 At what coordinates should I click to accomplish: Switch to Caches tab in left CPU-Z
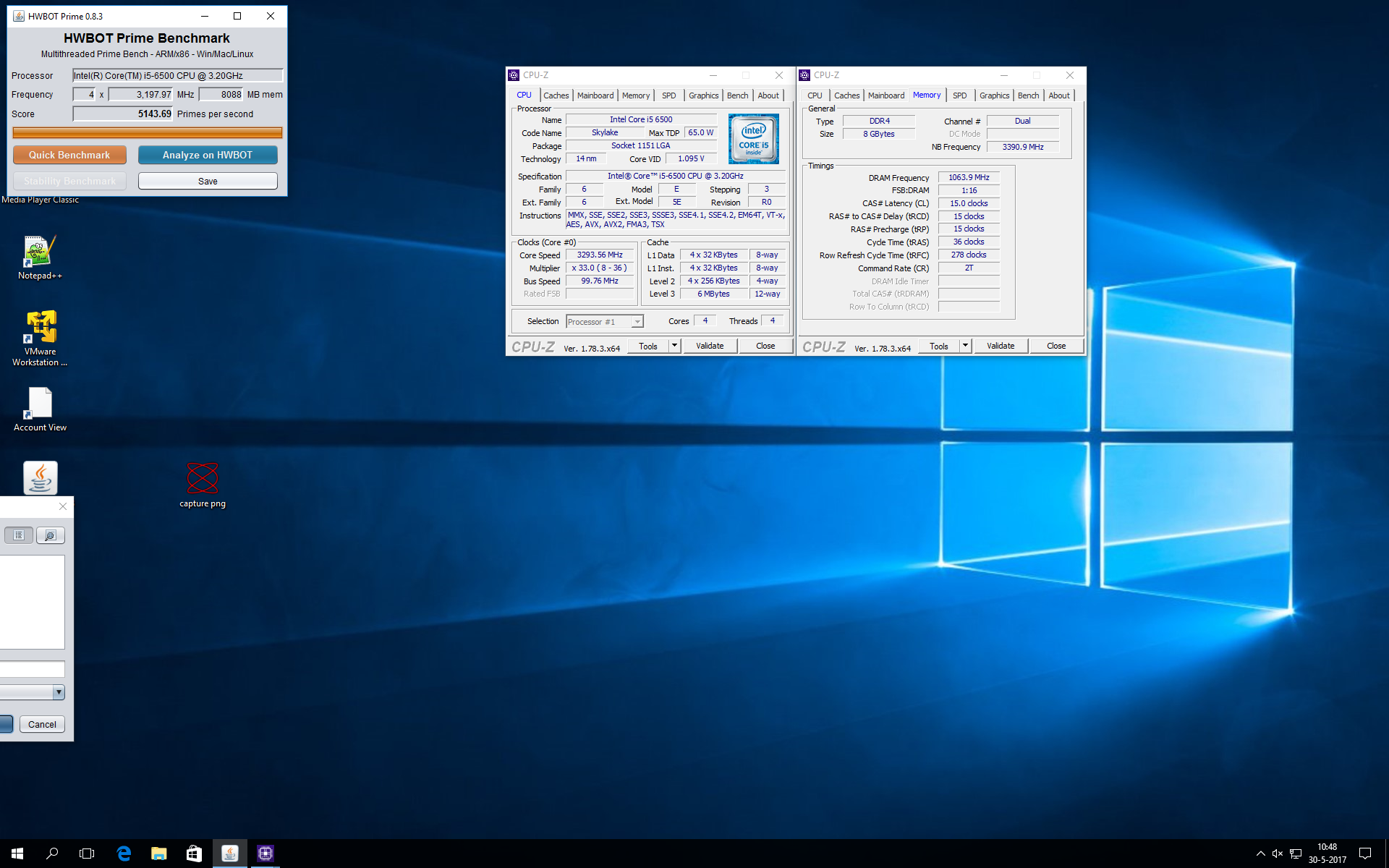coord(556,95)
